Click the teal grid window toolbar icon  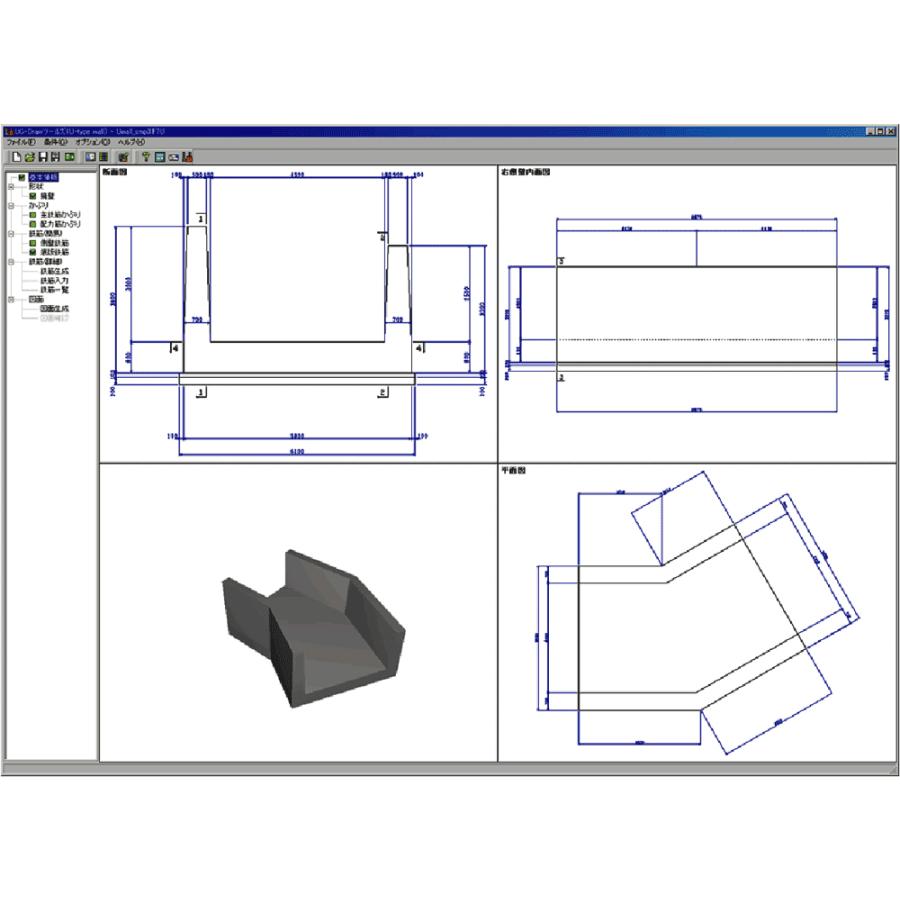pyautogui.click(x=160, y=157)
